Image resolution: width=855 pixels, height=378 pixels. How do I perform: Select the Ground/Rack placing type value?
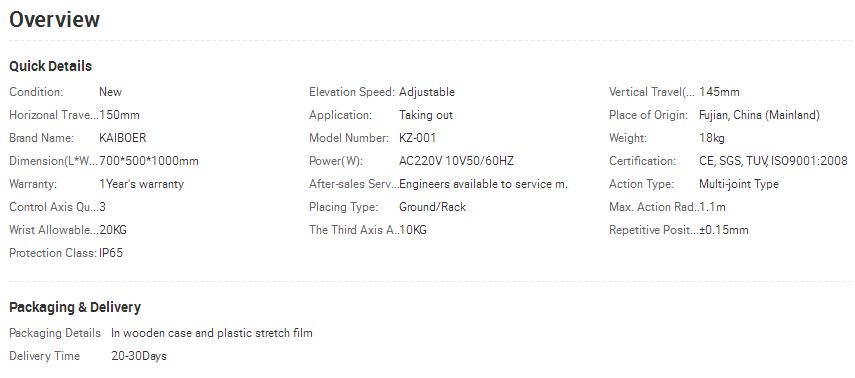[432, 207]
